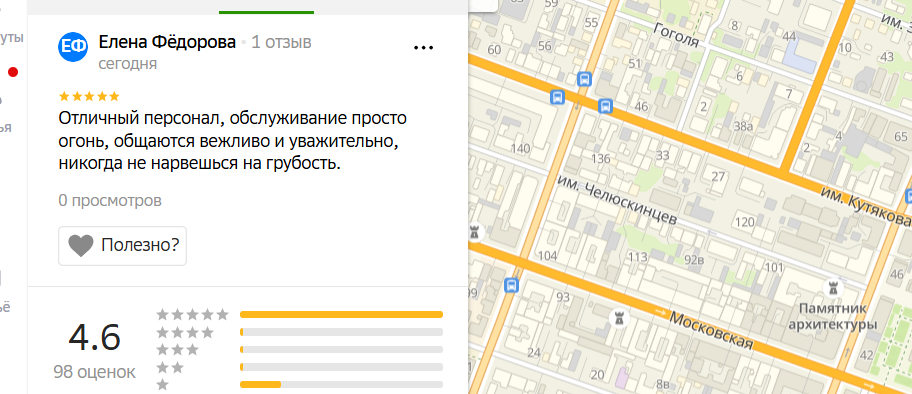Image resolution: width=912 pixels, height=394 pixels.
Task: Click building number 92в on map
Action: (x=694, y=260)
